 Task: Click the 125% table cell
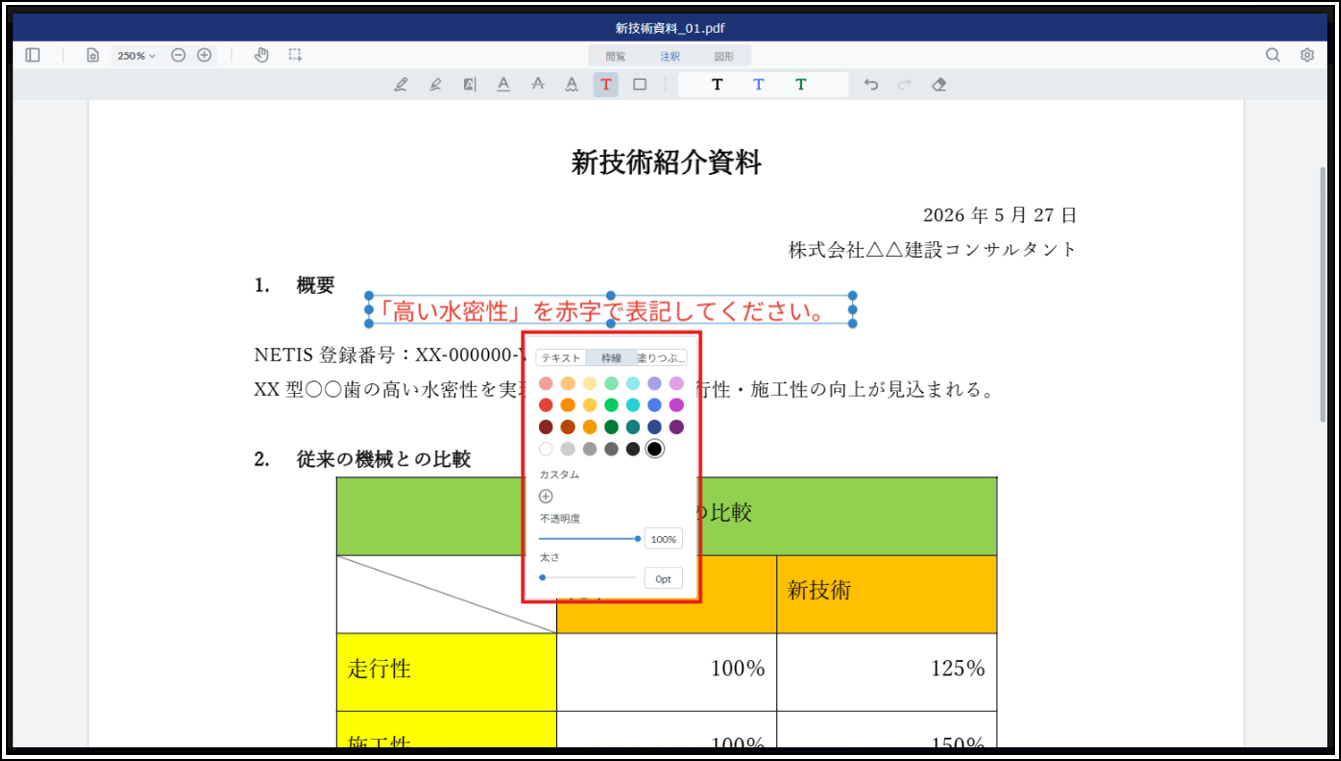pos(887,672)
